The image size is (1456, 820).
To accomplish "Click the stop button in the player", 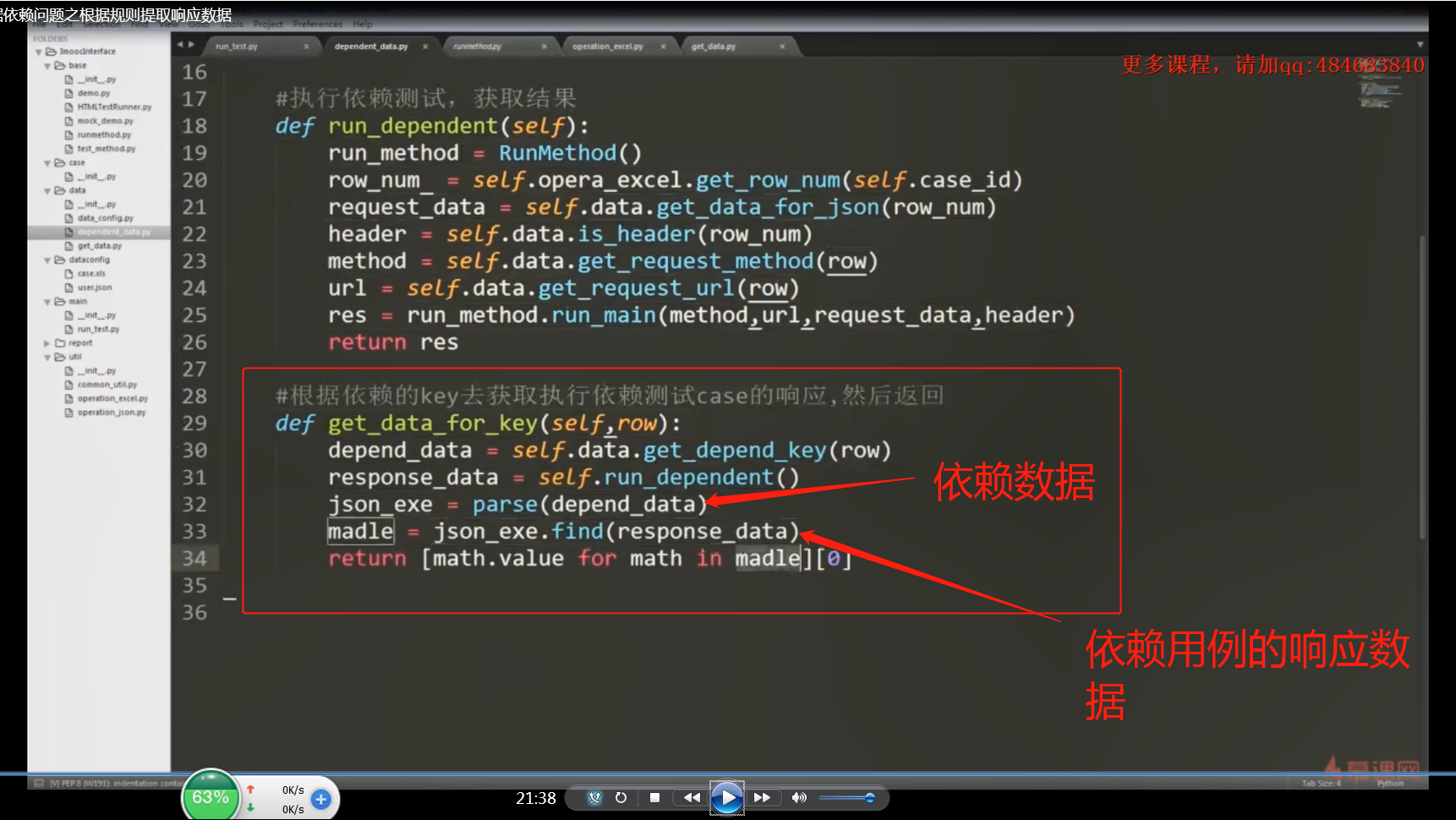I will click(x=654, y=797).
